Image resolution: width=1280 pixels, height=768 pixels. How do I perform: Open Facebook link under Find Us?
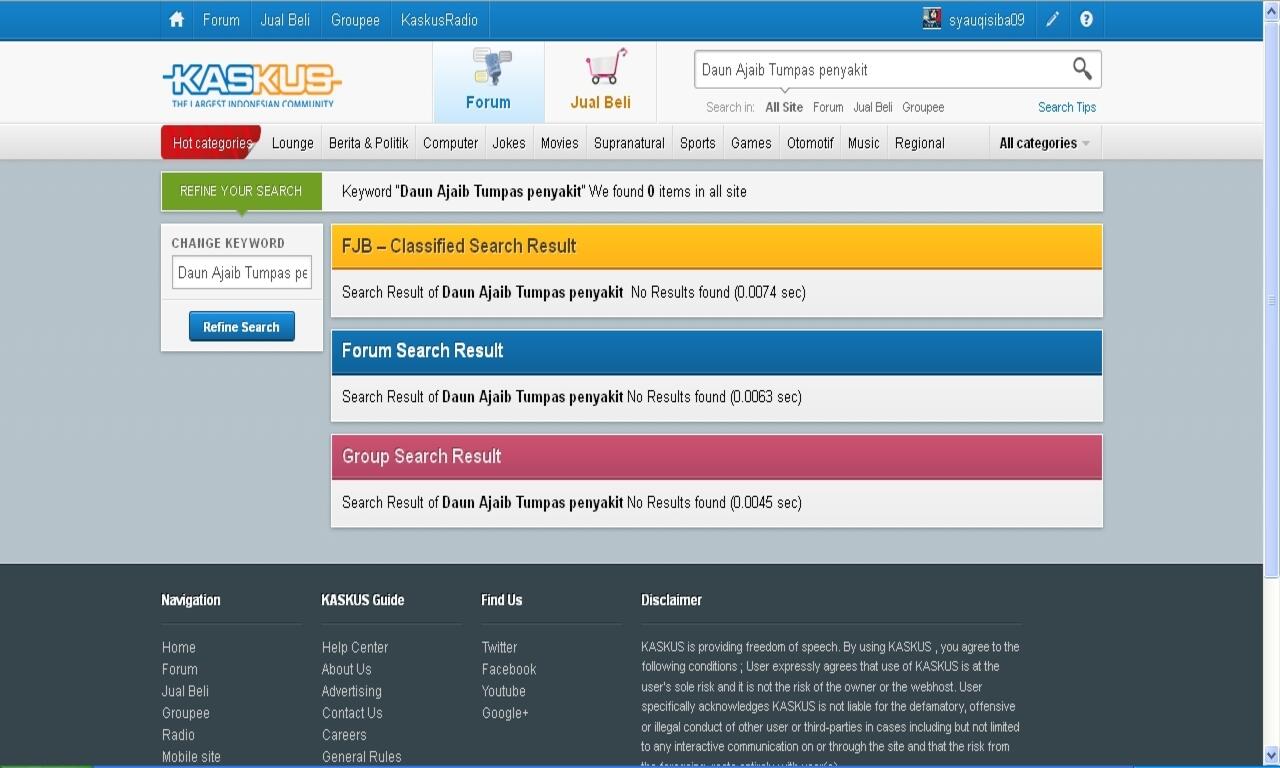click(x=509, y=669)
